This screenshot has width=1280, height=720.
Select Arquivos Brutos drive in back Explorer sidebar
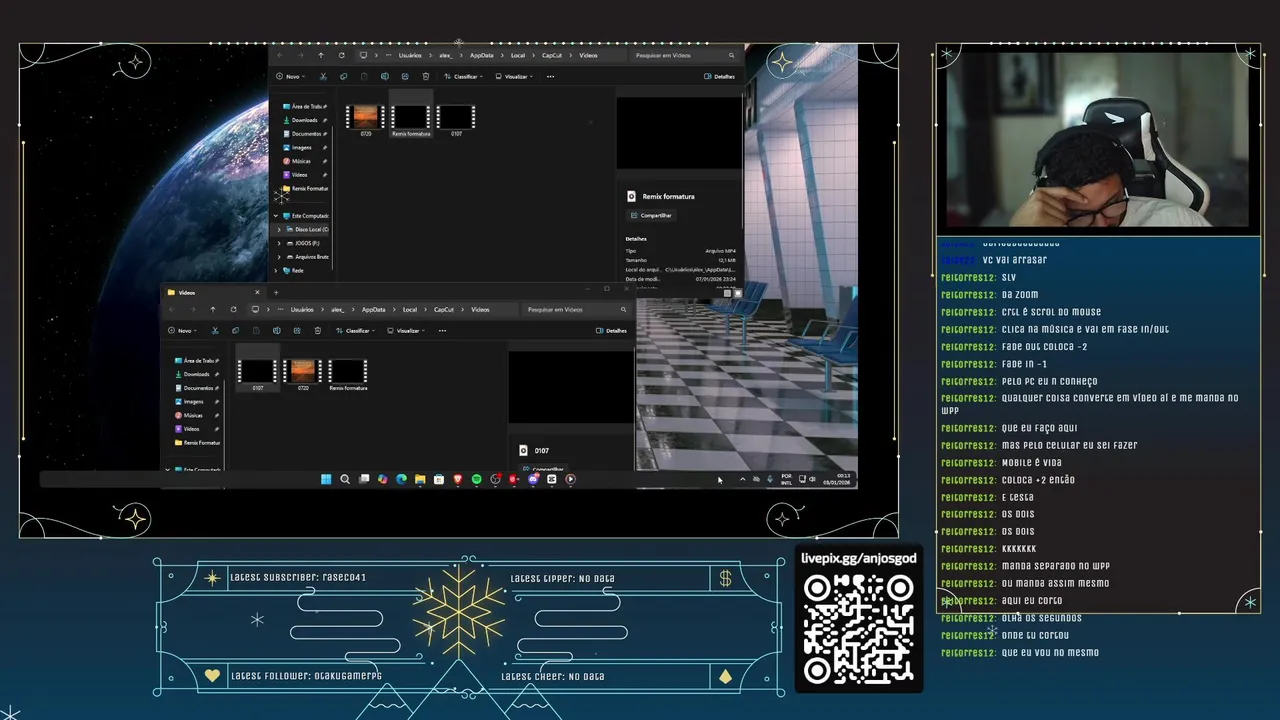[306, 256]
